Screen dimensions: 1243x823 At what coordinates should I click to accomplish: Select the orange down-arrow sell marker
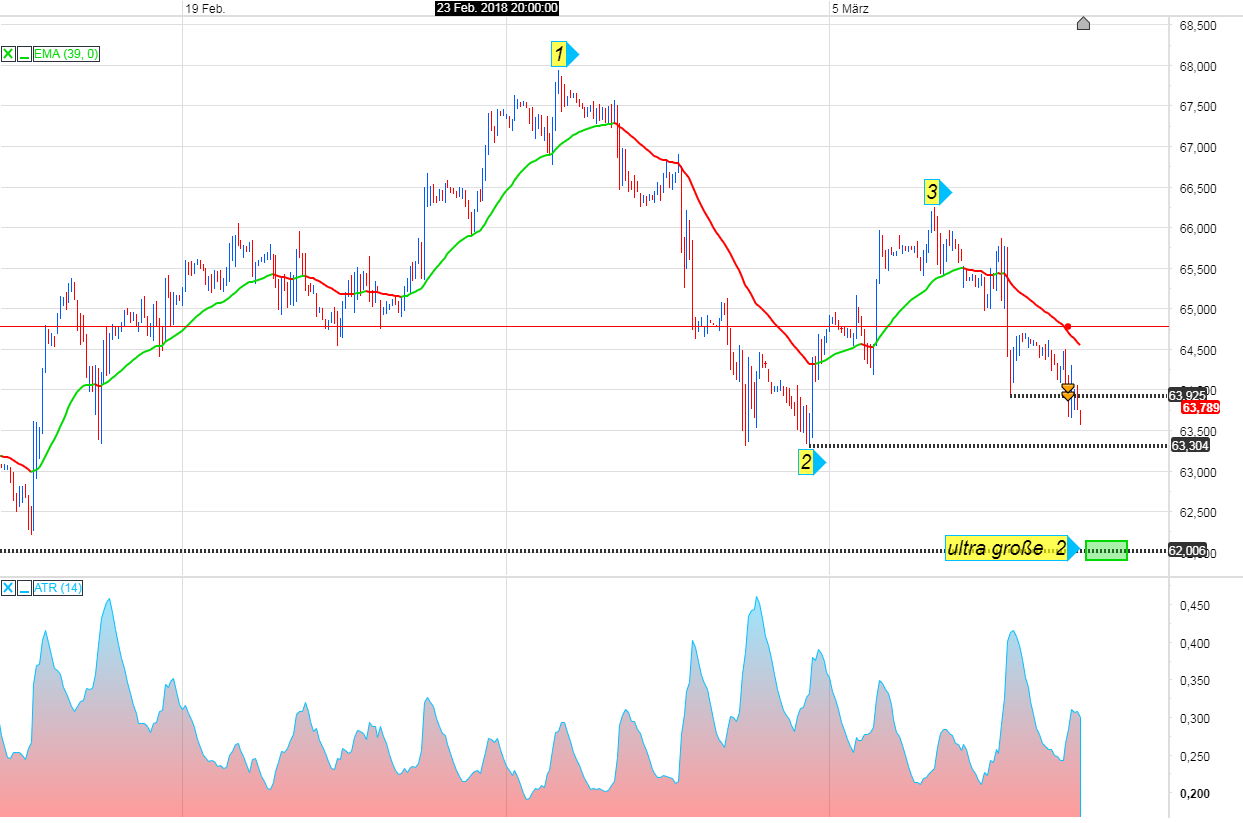[1068, 389]
